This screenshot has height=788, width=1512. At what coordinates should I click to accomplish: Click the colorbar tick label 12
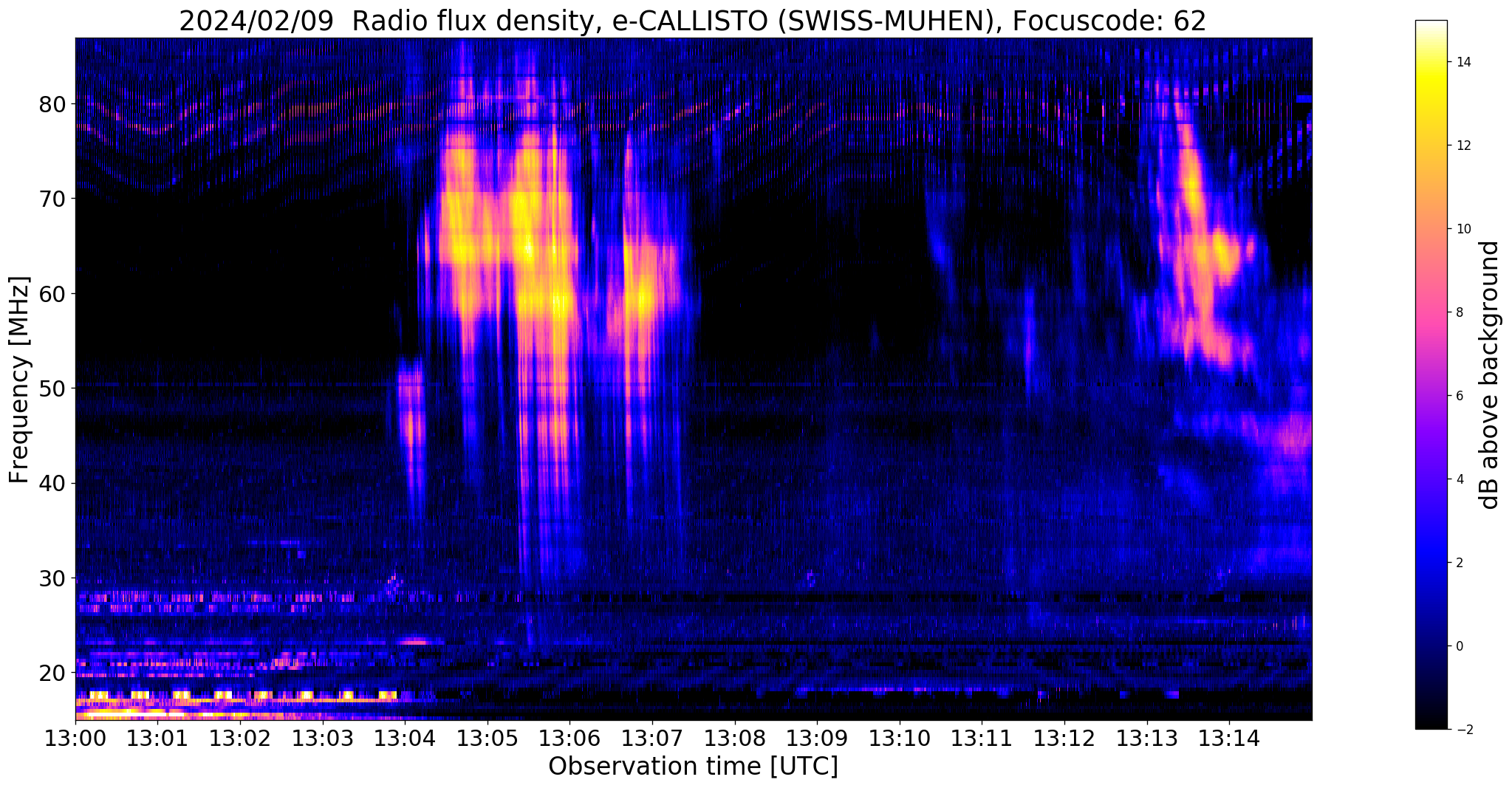pyautogui.click(x=1463, y=145)
